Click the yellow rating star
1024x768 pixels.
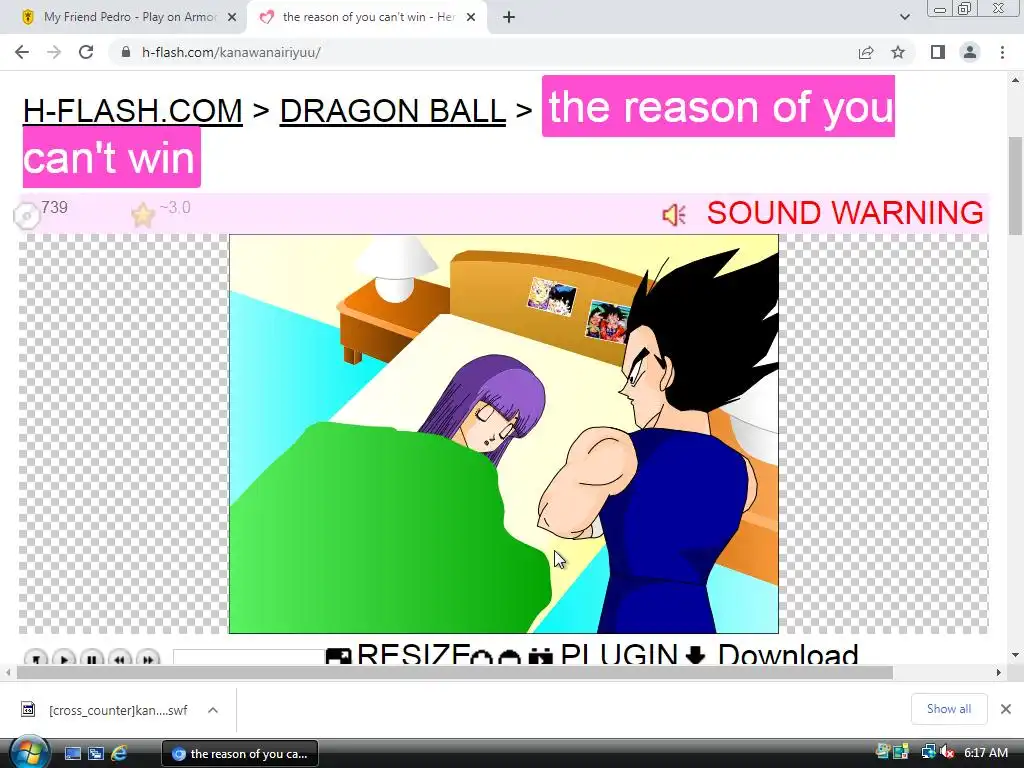point(142,214)
